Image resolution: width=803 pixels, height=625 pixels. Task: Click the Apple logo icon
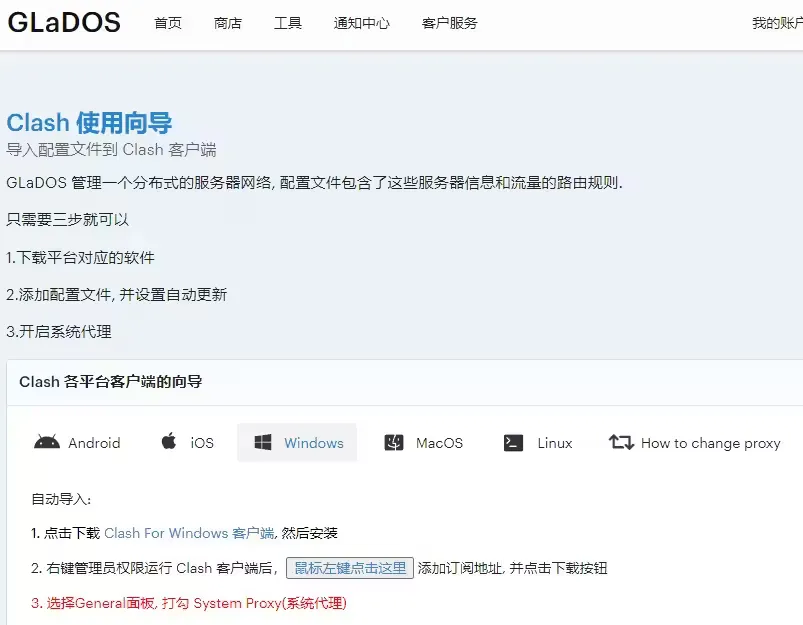(169, 442)
